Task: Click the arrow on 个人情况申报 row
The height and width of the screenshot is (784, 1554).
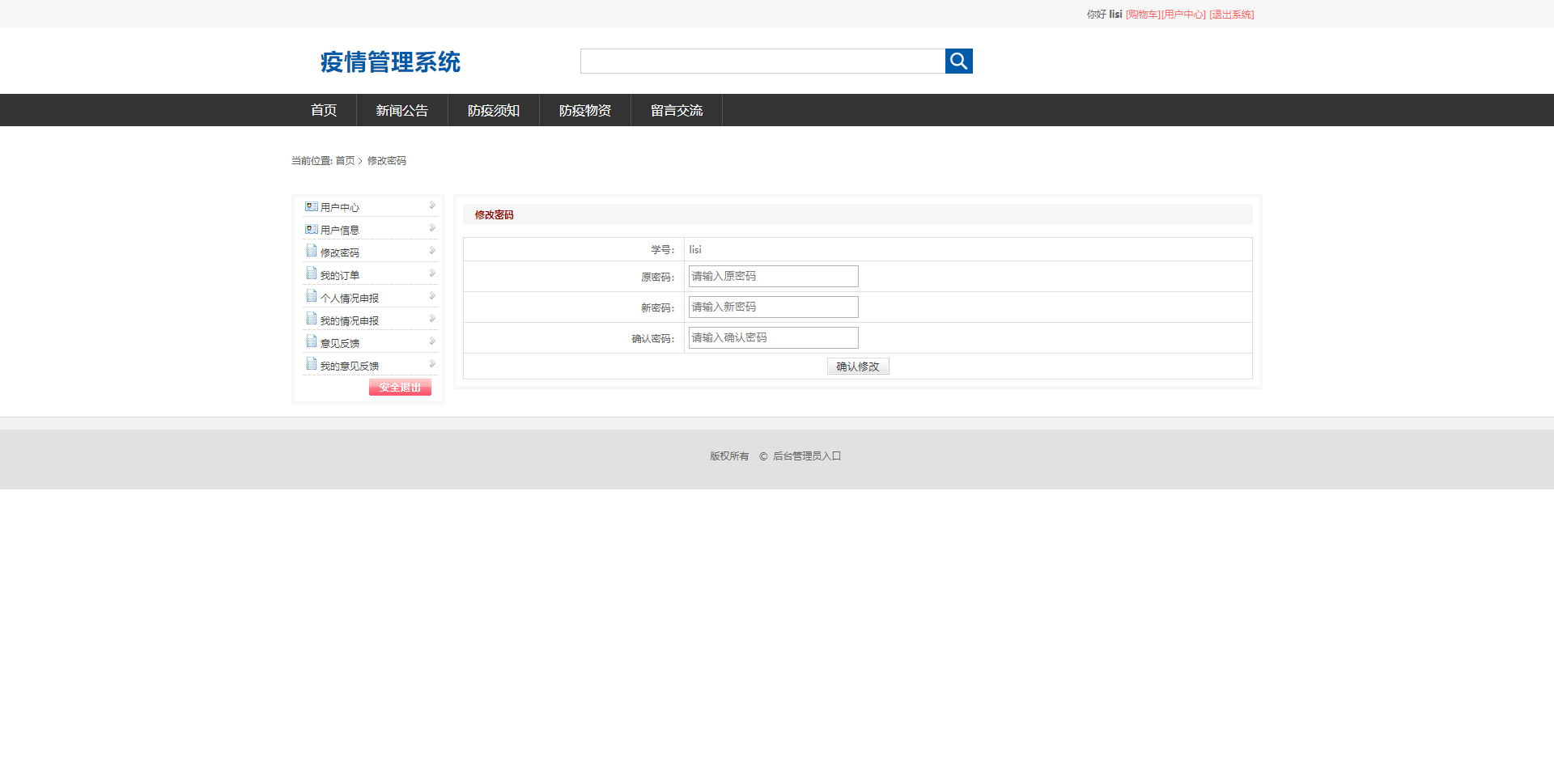Action: pos(432,296)
